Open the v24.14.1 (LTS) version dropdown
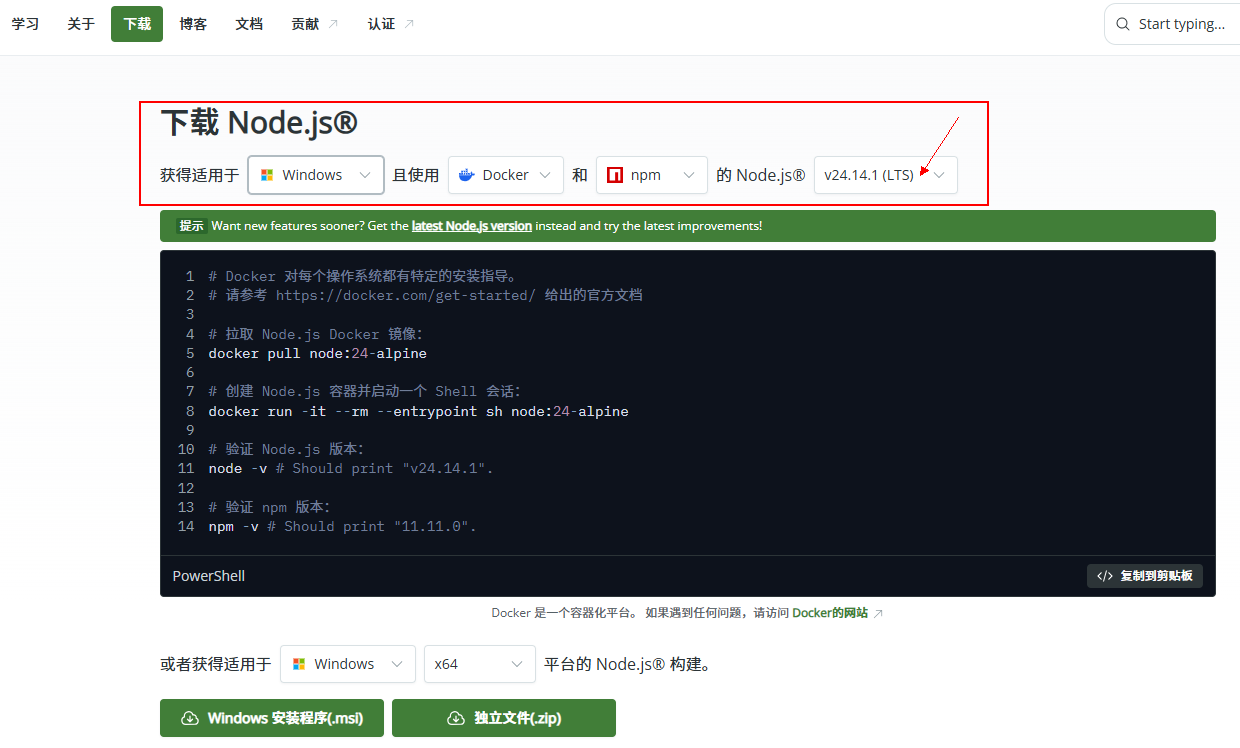Viewport: 1240px width, 748px height. click(886, 175)
